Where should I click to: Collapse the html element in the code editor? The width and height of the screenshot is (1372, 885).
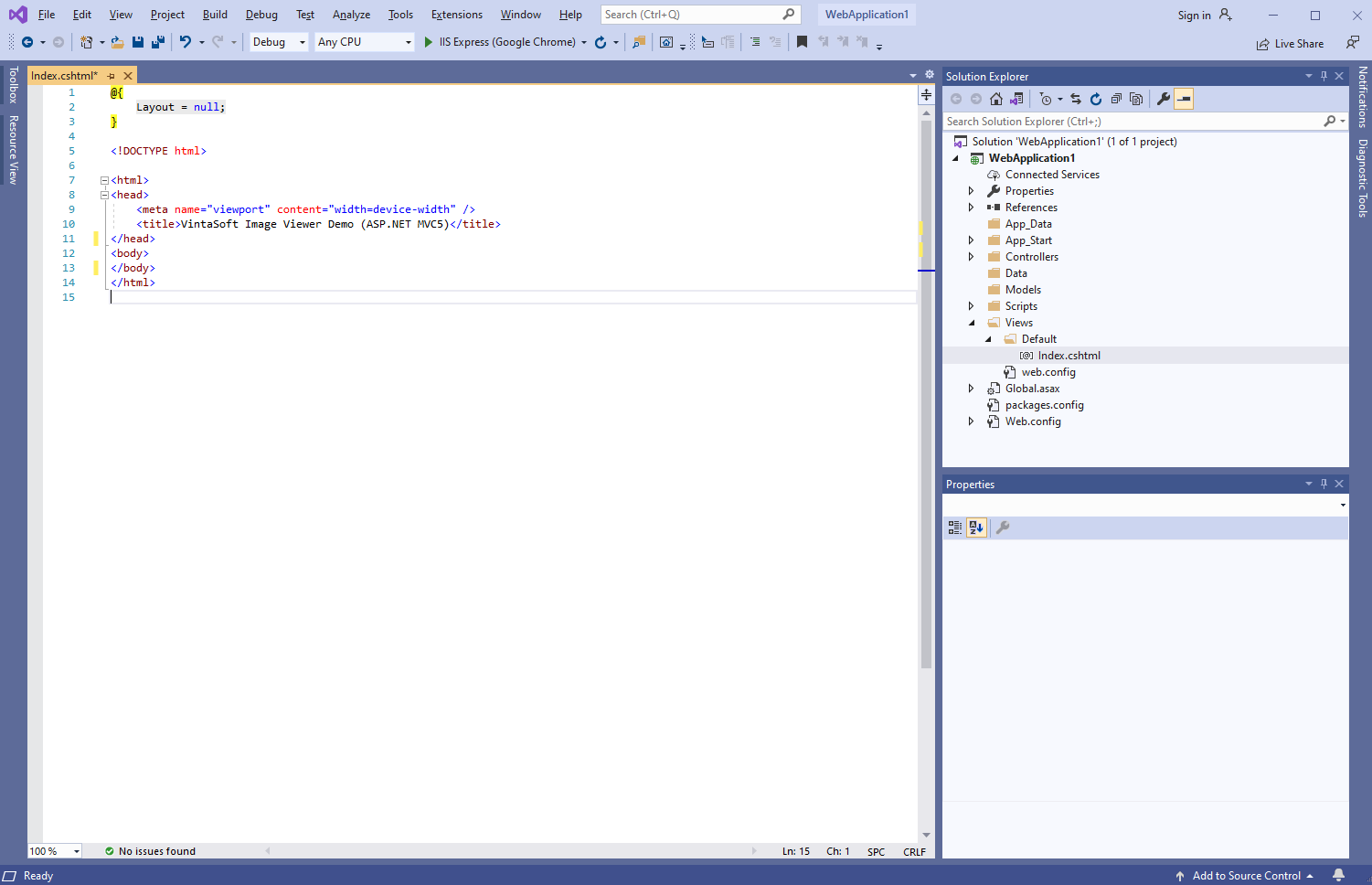104,180
